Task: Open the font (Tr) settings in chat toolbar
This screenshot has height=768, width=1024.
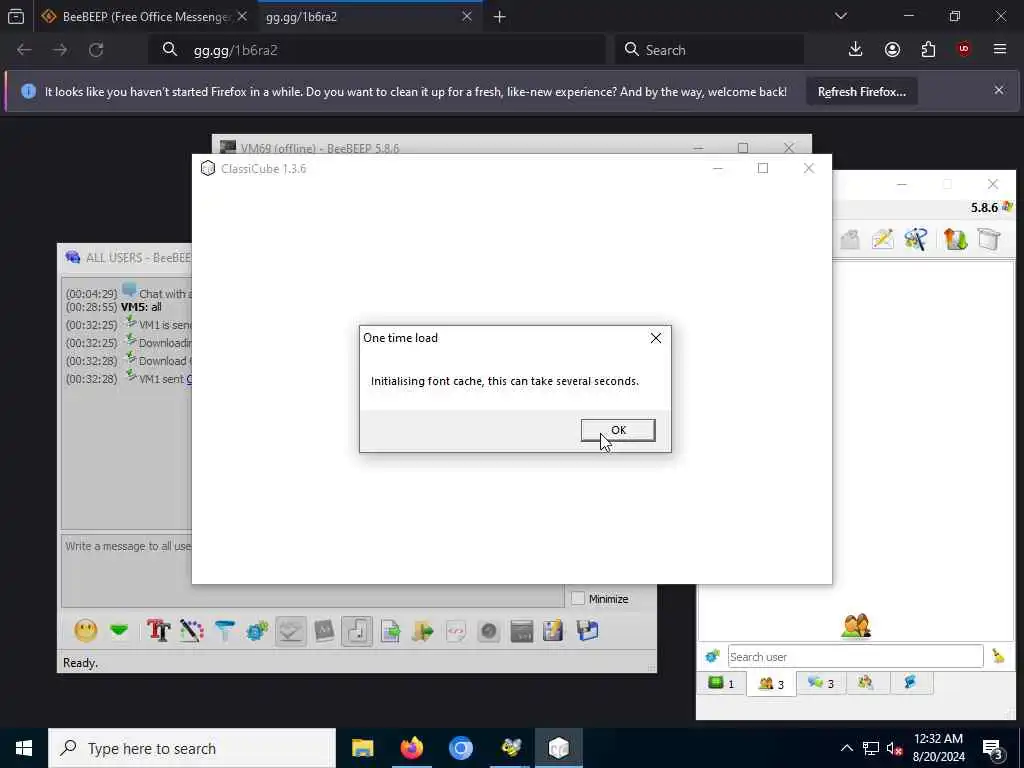Action: (x=158, y=631)
